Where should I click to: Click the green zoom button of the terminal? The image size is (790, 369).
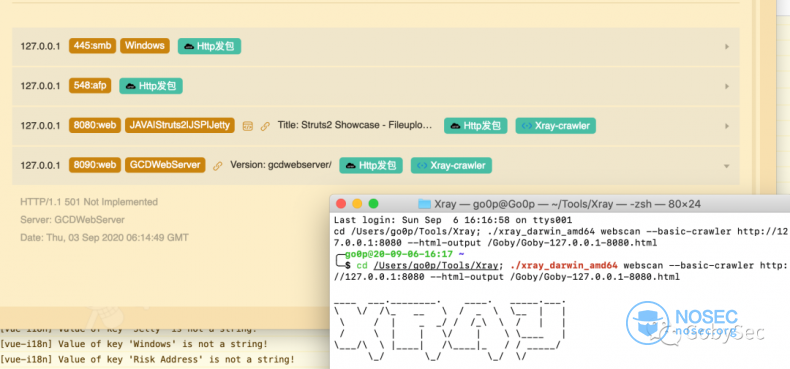[x=373, y=204]
